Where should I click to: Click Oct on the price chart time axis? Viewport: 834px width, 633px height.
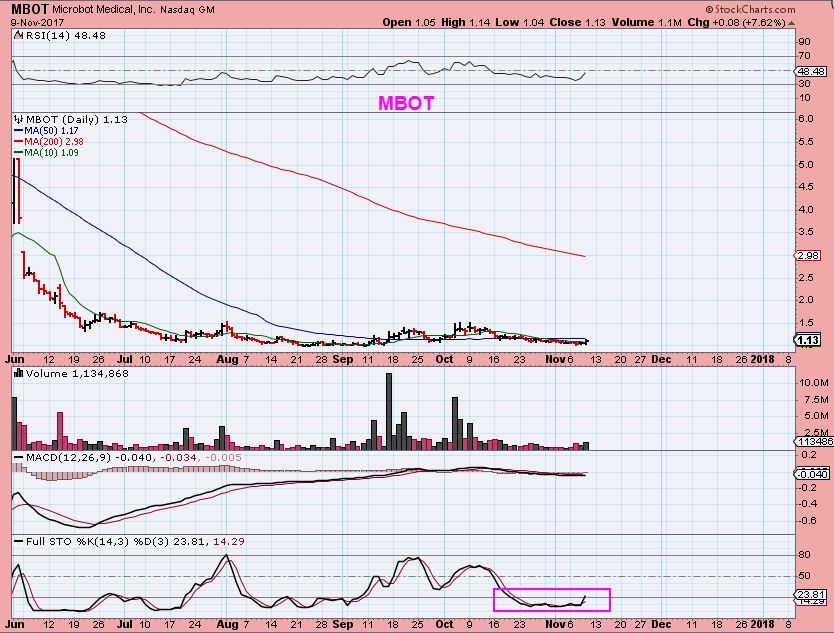(x=444, y=360)
